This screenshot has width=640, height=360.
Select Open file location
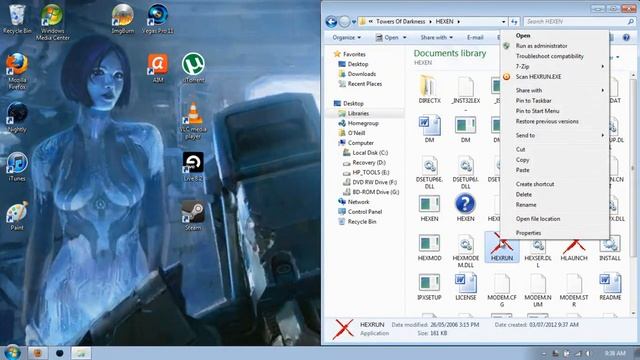click(x=555, y=219)
